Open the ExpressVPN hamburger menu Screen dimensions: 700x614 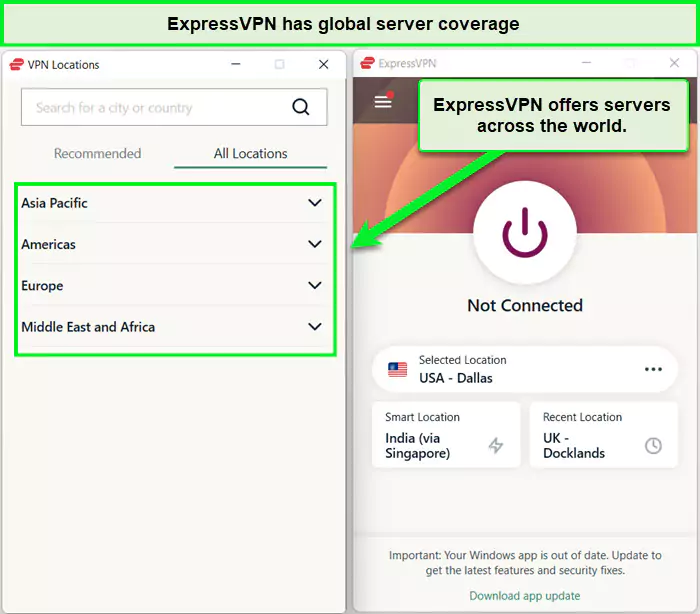[x=383, y=102]
